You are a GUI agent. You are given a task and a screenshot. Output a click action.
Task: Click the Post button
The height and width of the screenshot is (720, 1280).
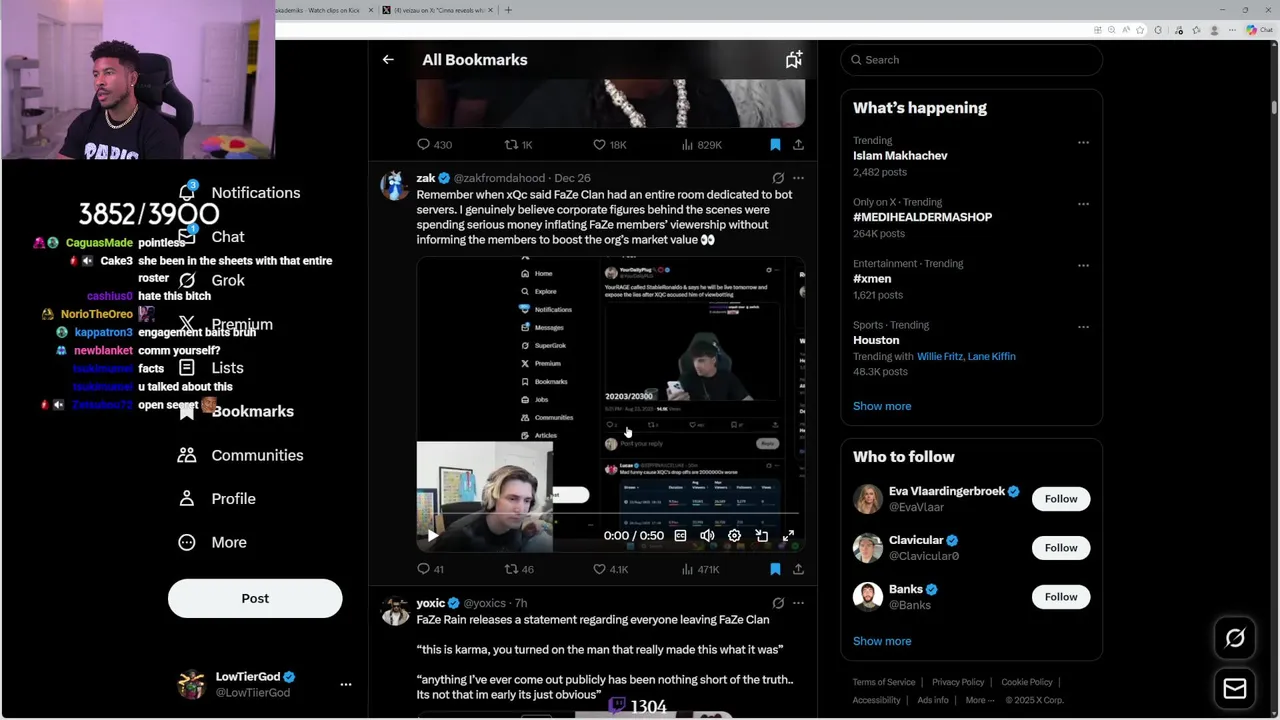pyautogui.click(x=255, y=598)
